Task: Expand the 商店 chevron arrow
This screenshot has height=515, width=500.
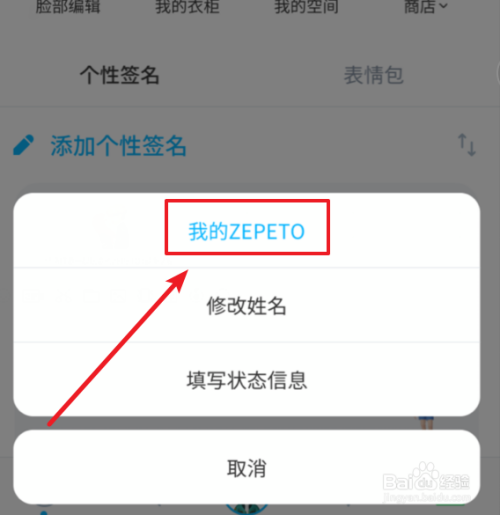Action: [x=443, y=6]
